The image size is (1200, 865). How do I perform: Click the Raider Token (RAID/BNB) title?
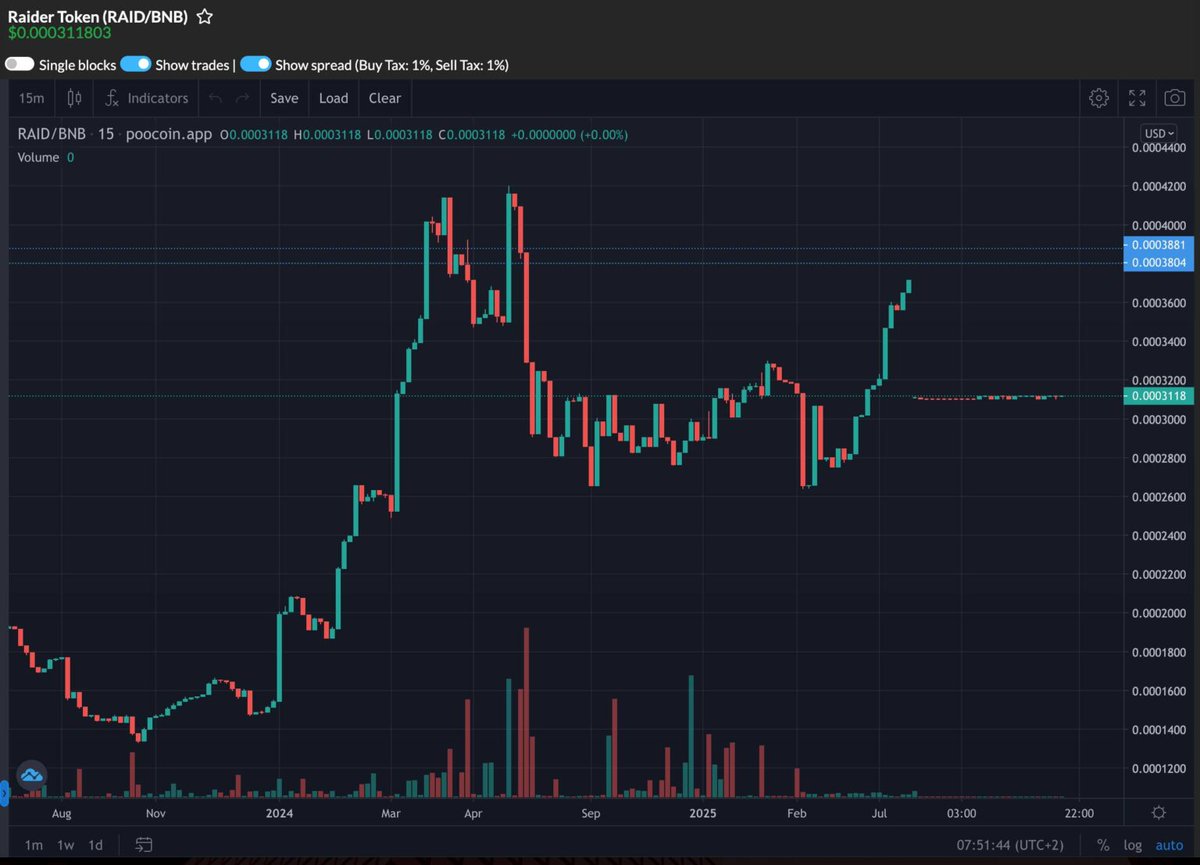(97, 16)
